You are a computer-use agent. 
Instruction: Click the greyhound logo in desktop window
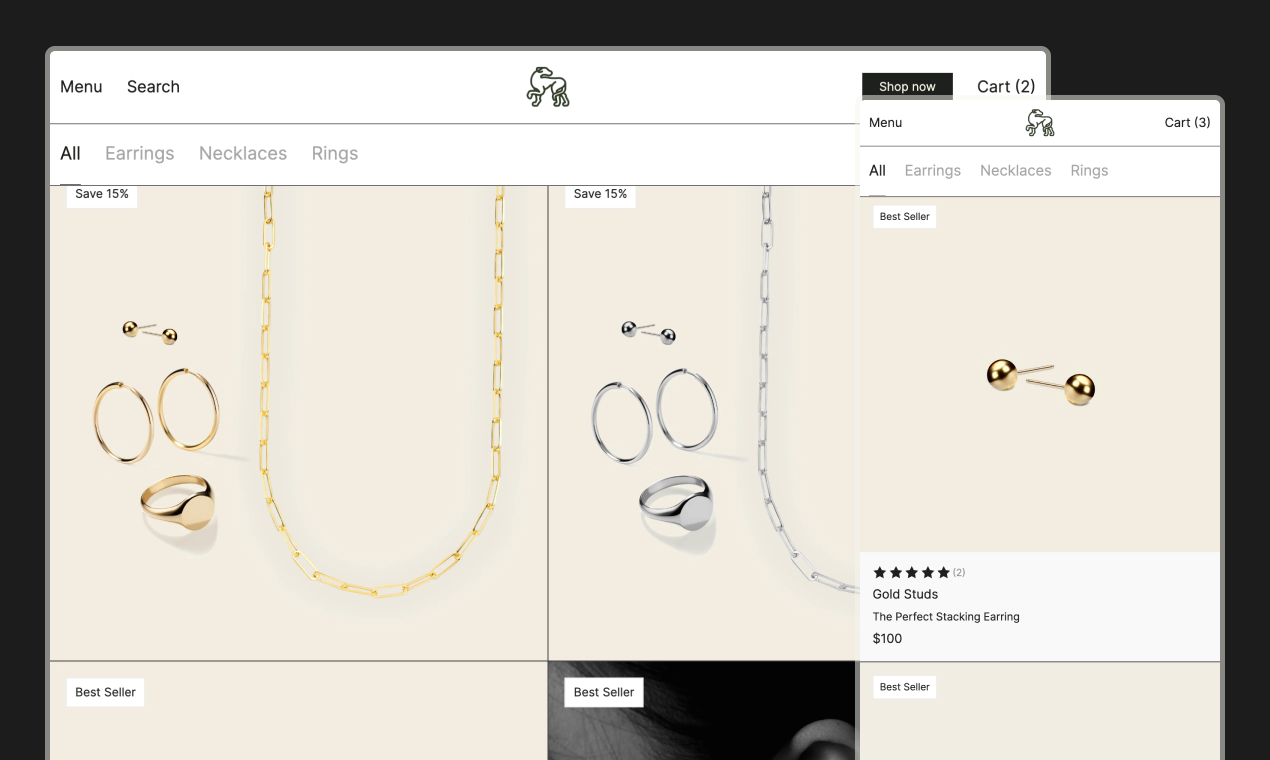[548, 87]
